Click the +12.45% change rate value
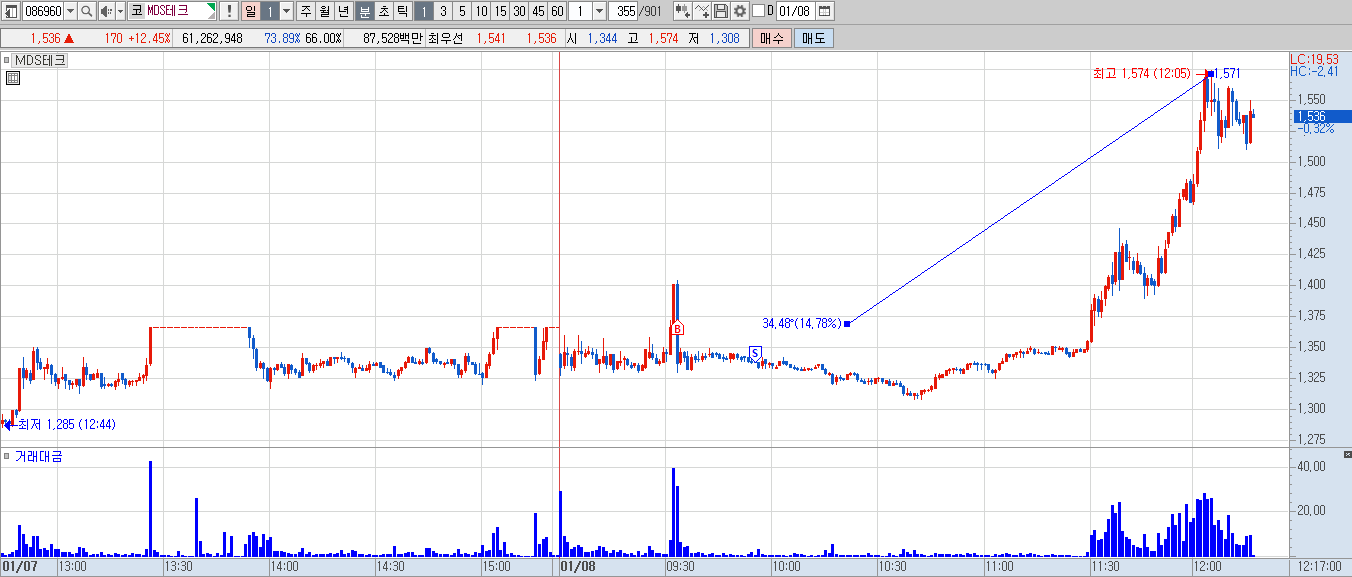The height and width of the screenshot is (577, 1352). (x=148, y=38)
